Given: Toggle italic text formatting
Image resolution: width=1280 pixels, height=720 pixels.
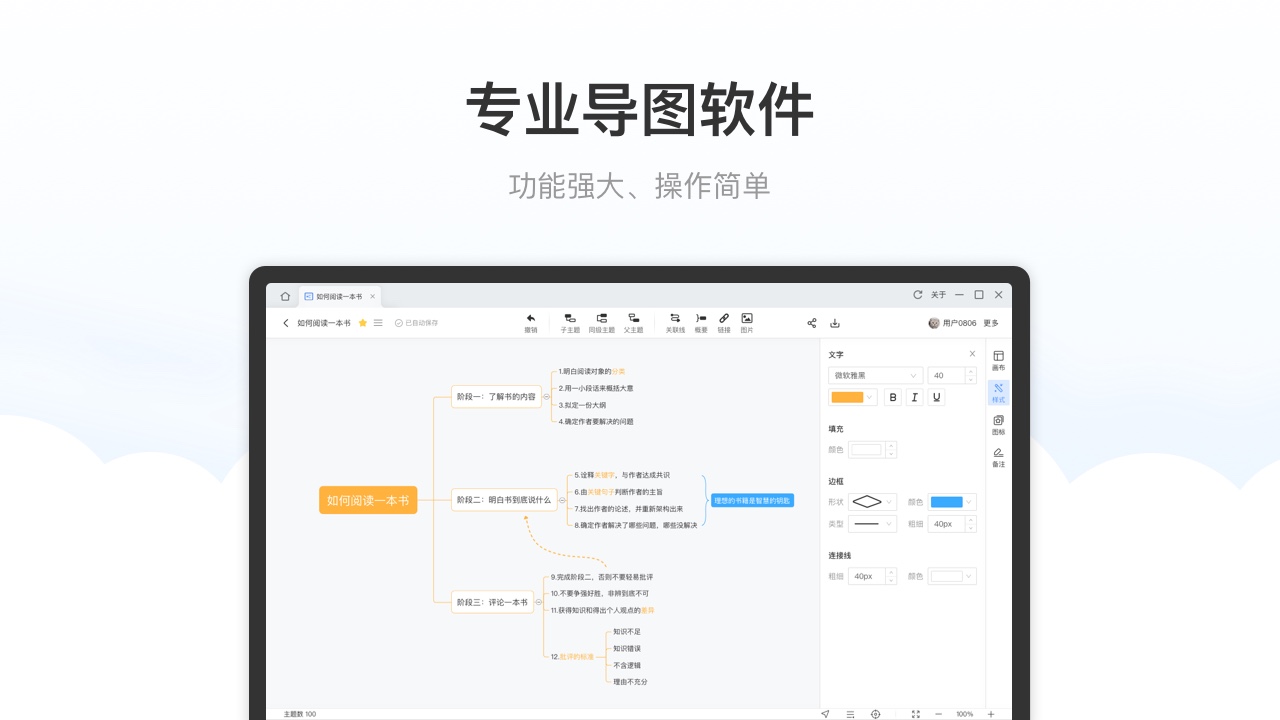Looking at the screenshot, I should pos(914,397).
